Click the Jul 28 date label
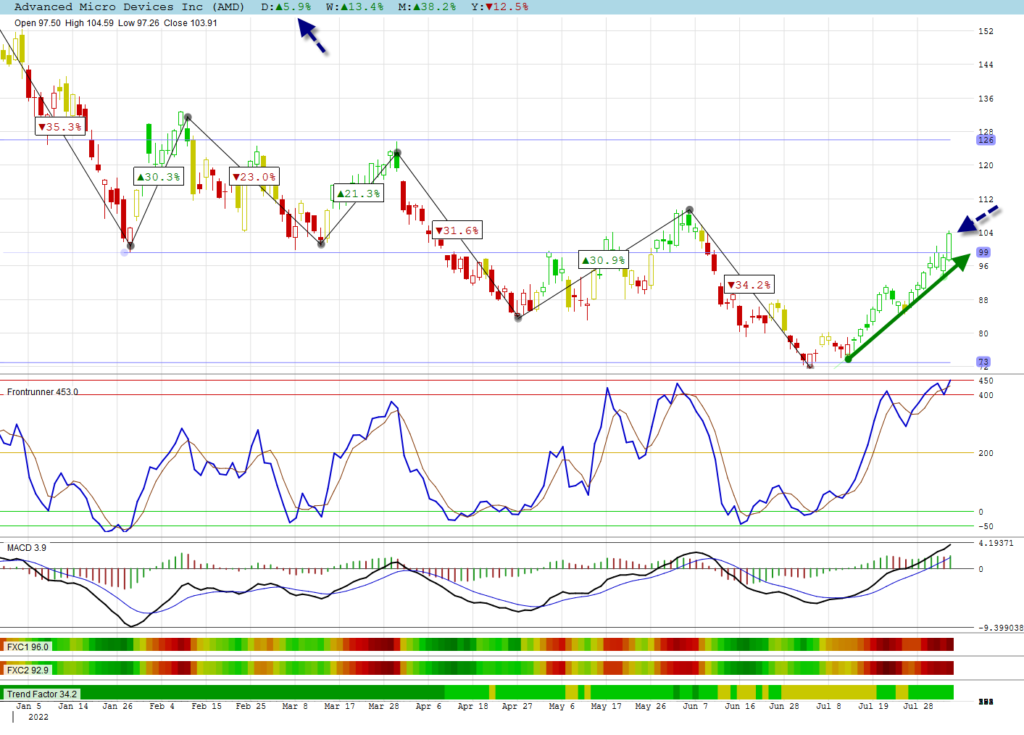The width and height of the screenshot is (1024, 735). point(918,706)
